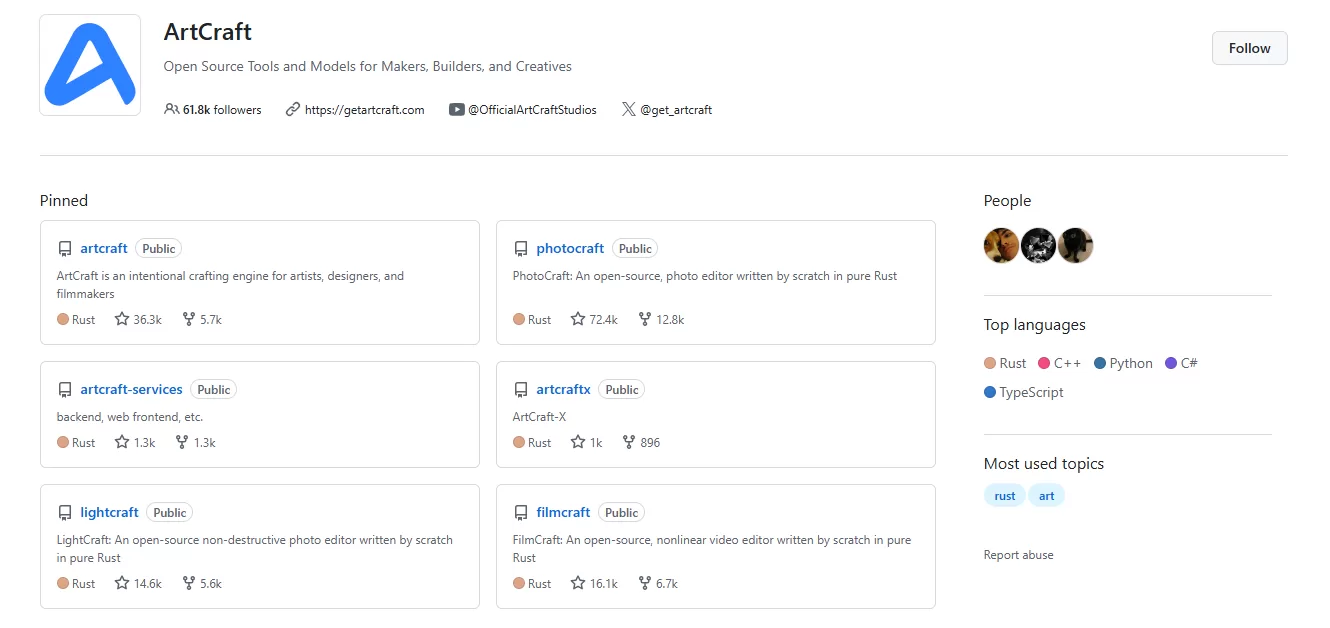Open the artcraft repository link
Screen dimensions: 1330x628
click(x=104, y=249)
